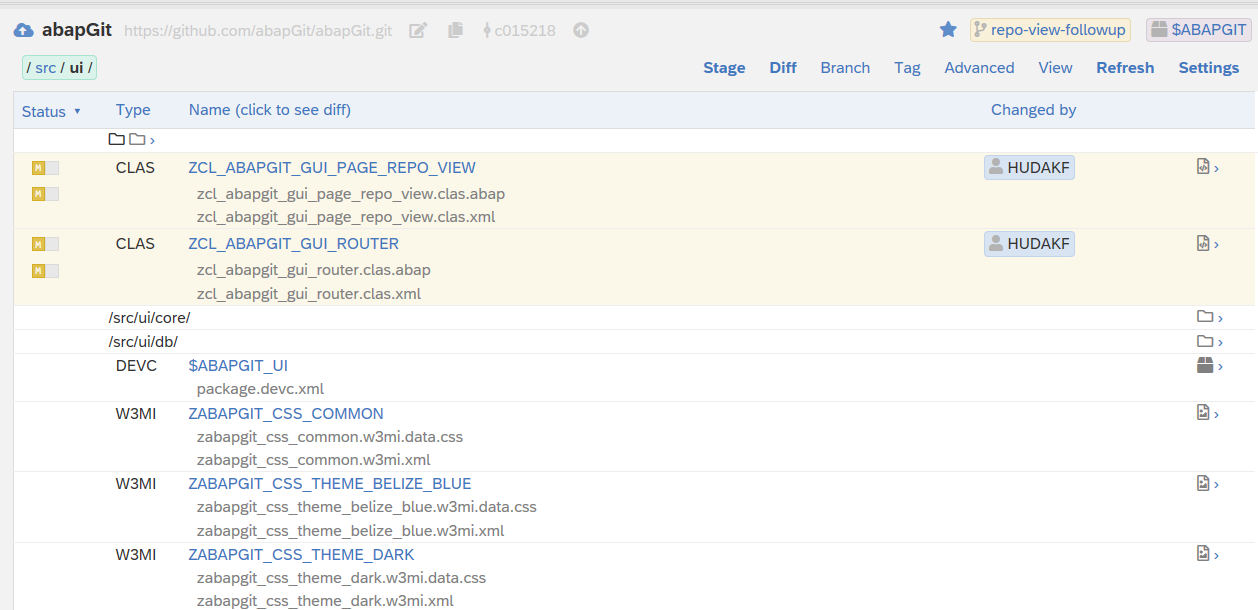
Task: Expand the chevron on $ABAPGIT_UI row
Action: click(x=1221, y=367)
